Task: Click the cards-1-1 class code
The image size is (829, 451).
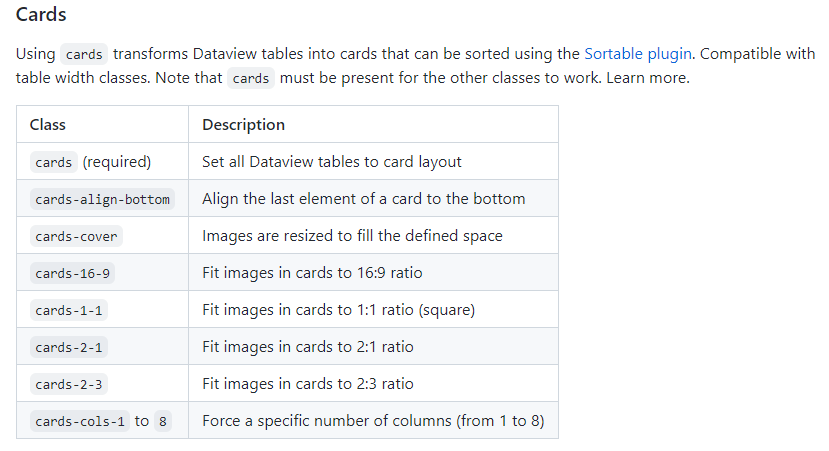Action: click(x=68, y=310)
